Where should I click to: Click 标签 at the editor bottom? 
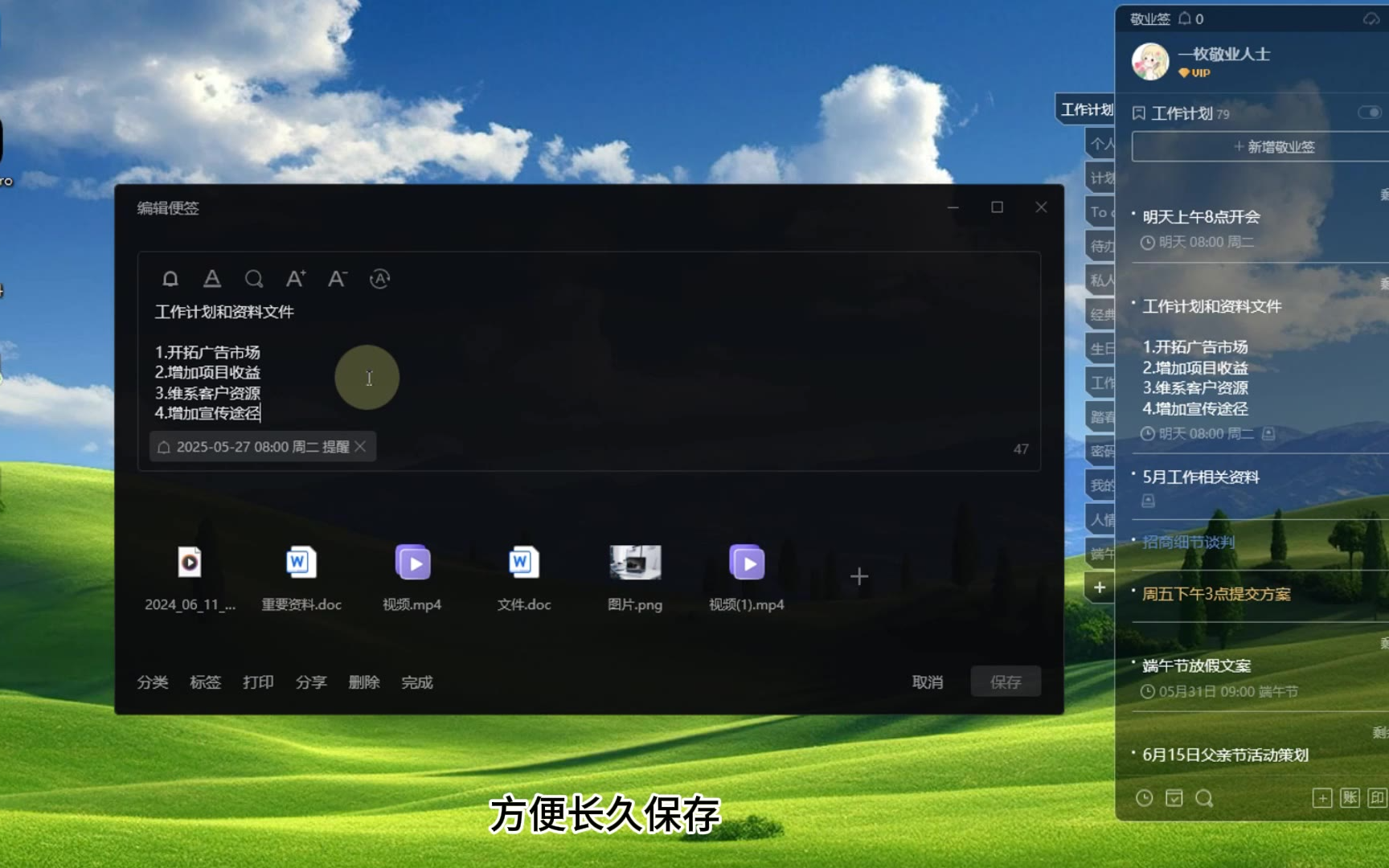coord(205,682)
